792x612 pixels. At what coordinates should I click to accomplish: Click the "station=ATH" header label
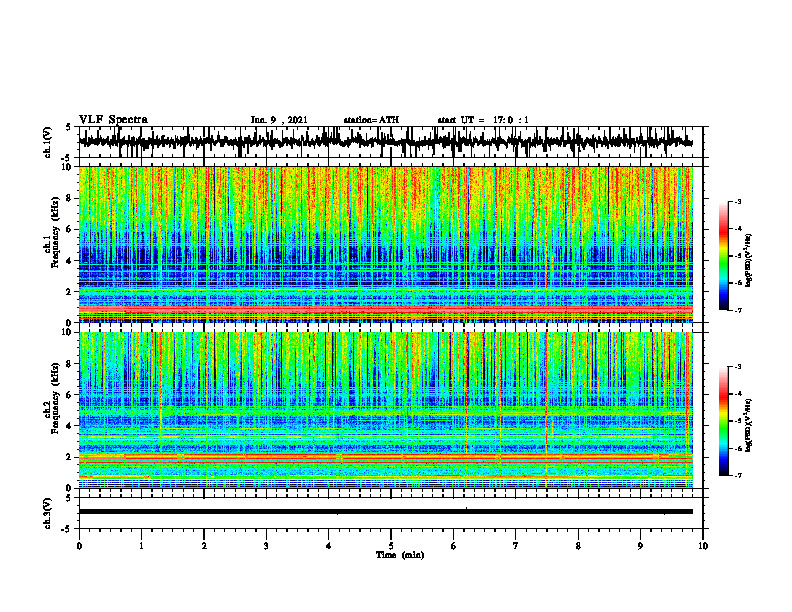click(371, 120)
